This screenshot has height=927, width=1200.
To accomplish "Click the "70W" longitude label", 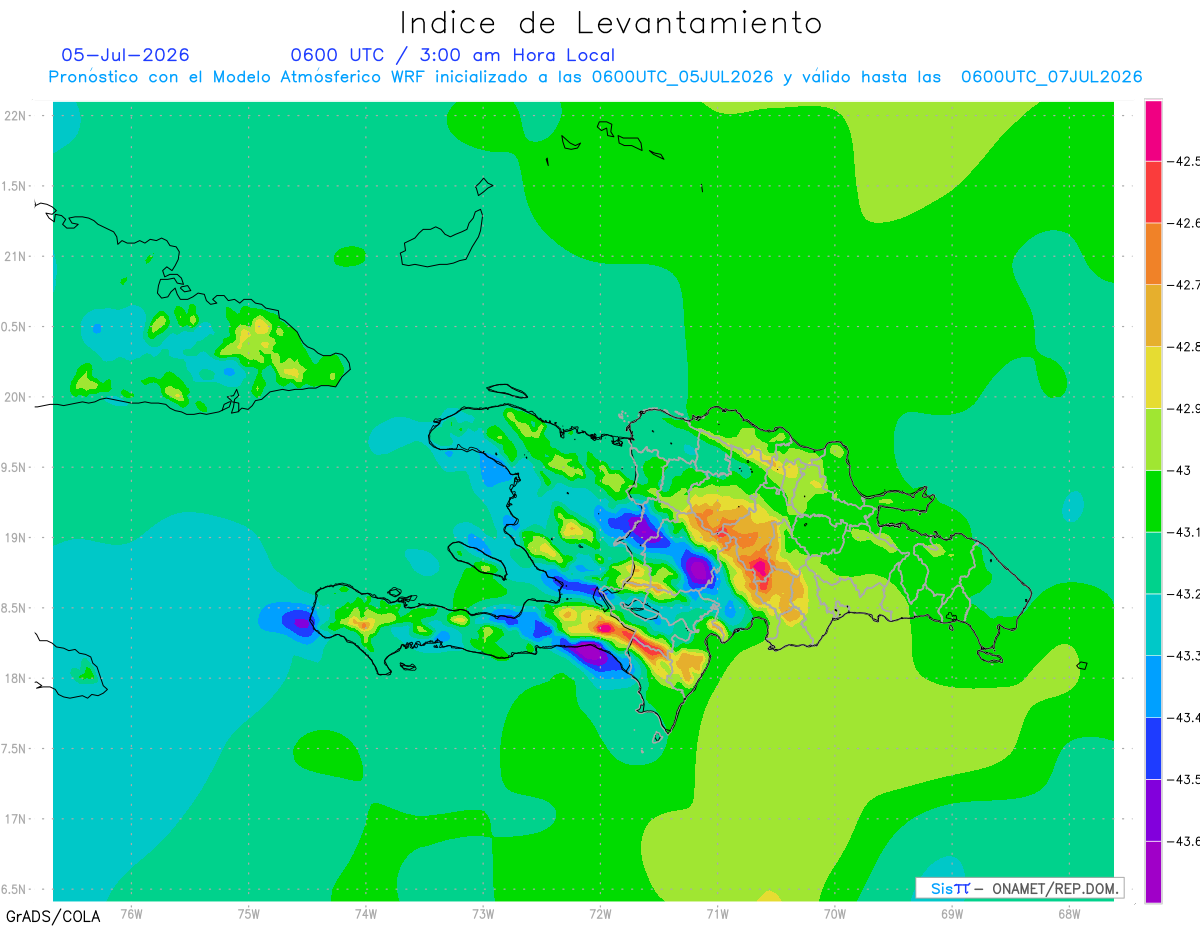I will coord(834,913).
